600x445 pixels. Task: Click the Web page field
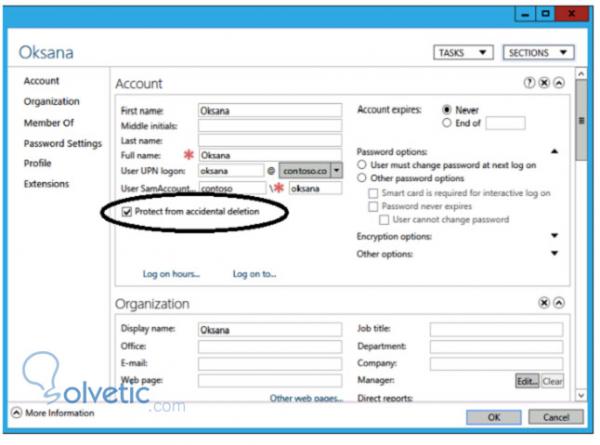(x=270, y=381)
